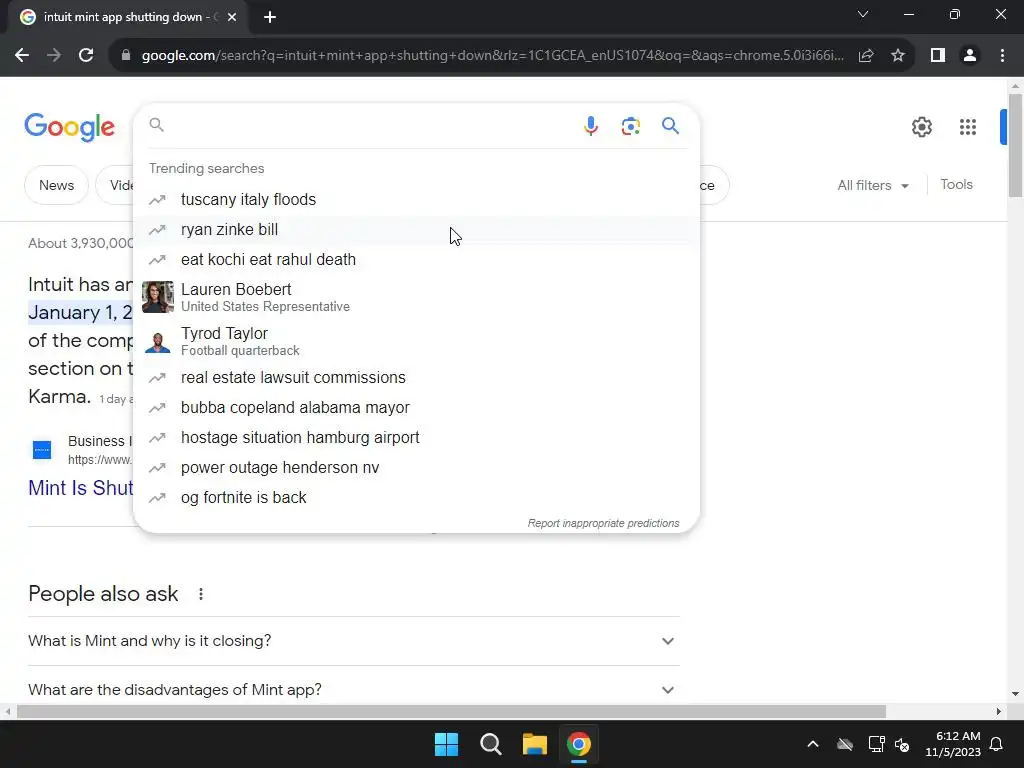Open the Google apps grid
The image size is (1024, 768).
tap(967, 127)
